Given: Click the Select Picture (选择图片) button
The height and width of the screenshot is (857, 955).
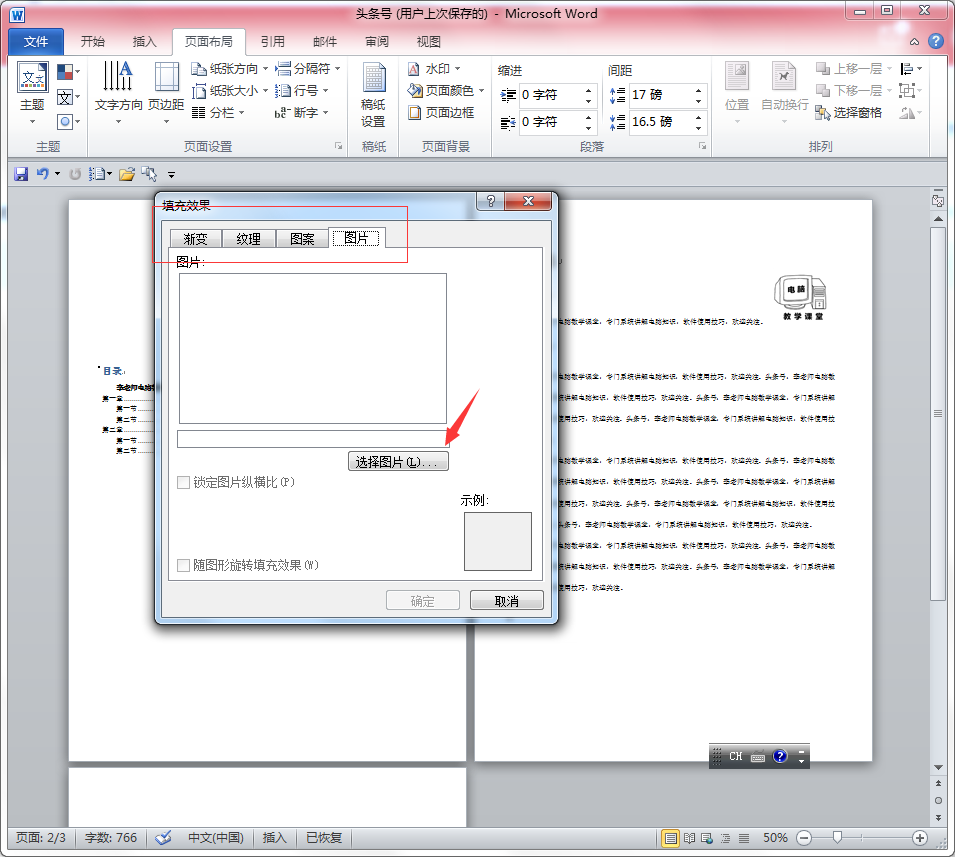Looking at the screenshot, I should click(397, 462).
